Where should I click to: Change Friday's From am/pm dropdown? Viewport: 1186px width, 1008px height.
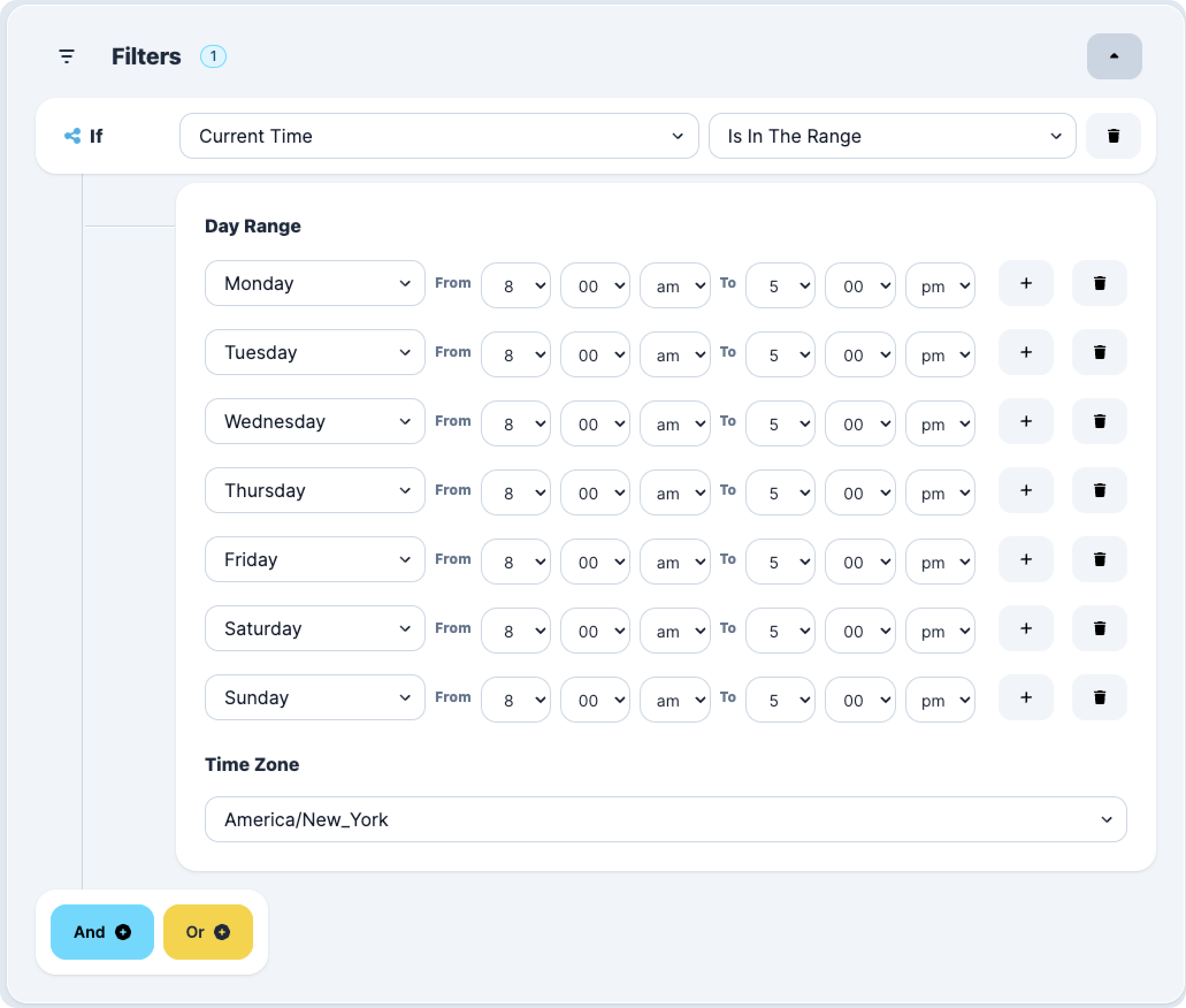[x=675, y=562]
